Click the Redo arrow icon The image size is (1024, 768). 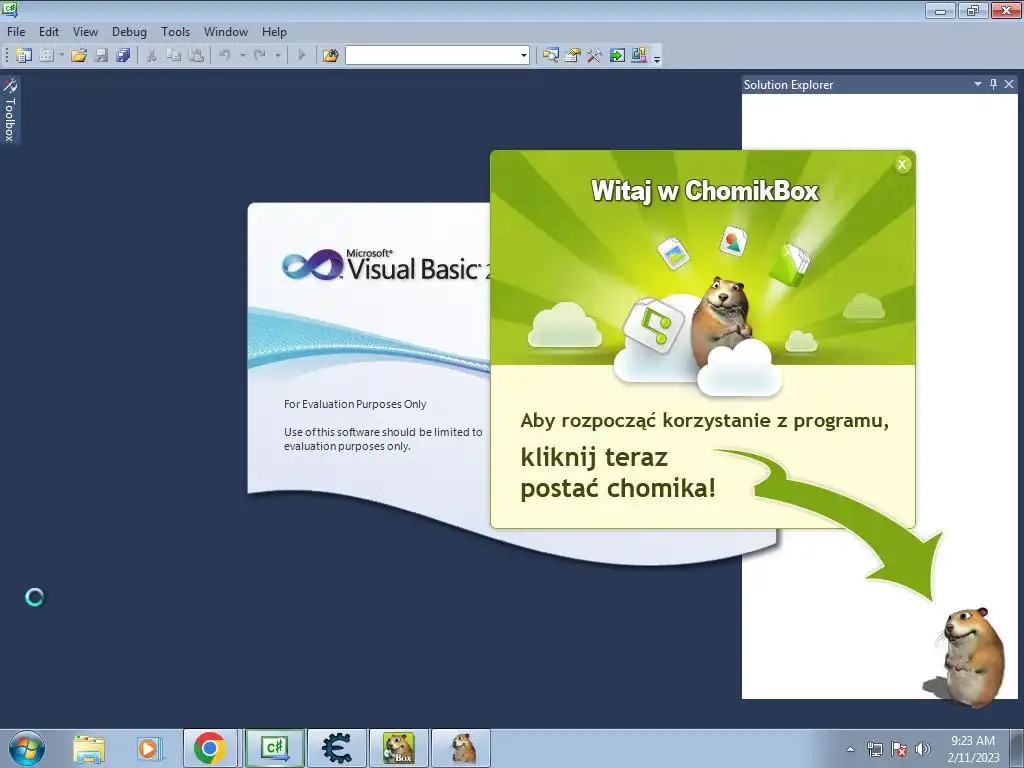point(260,56)
